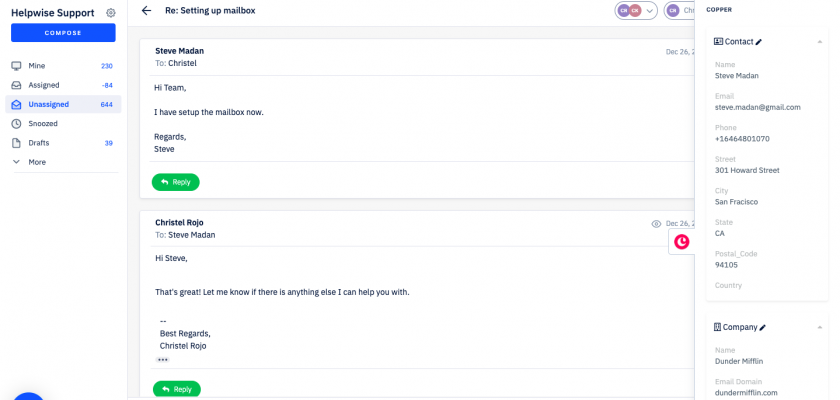Click the pink Copper integration icon
Image resolution: width=840 pixels, height=400 pixels.
click(682, 242)
